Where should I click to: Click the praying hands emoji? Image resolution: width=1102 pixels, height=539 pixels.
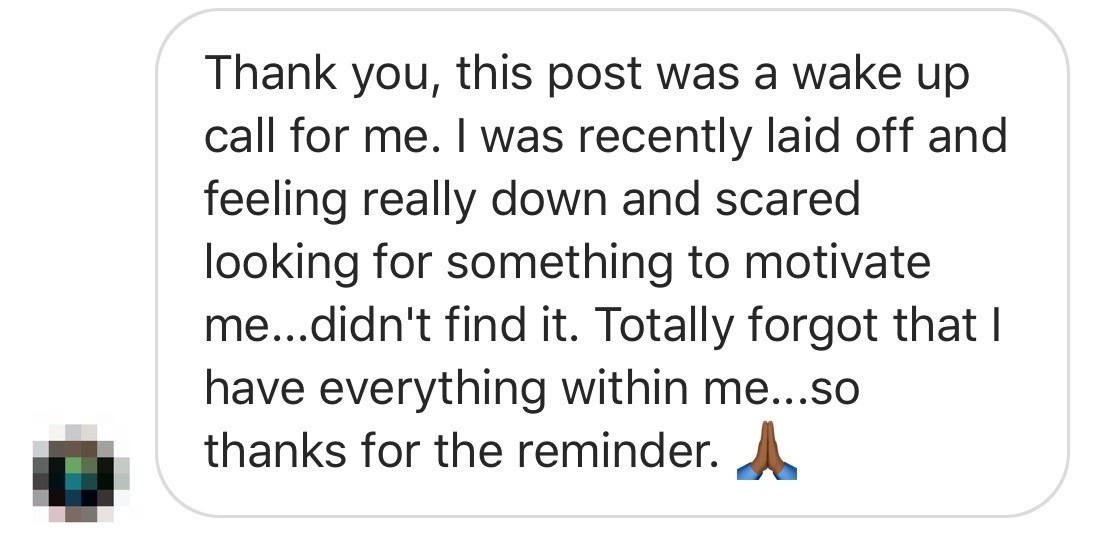(x=767, y=450)
